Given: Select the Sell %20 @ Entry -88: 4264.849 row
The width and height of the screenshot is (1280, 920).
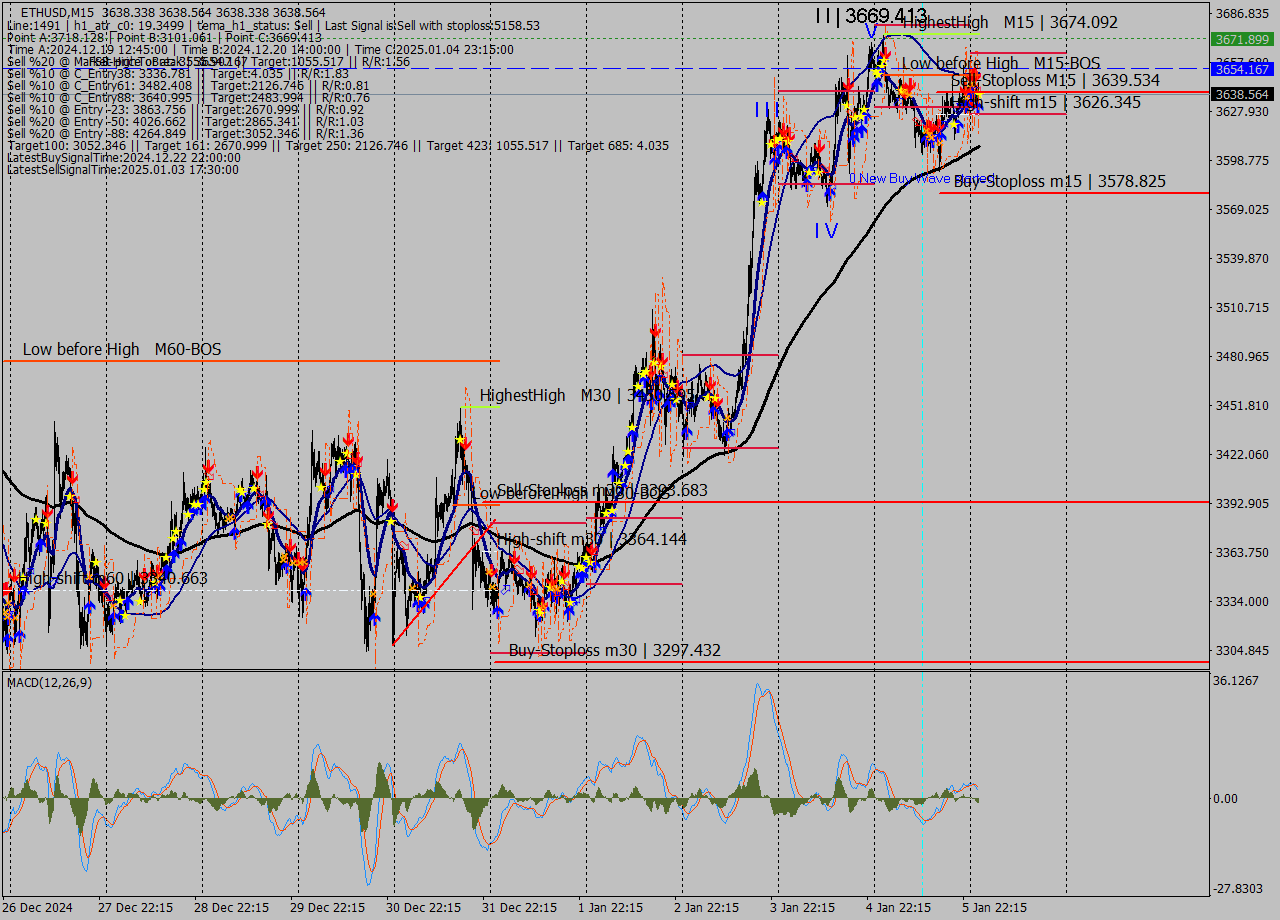Looking at the screenshot, I should coord(185,133).
